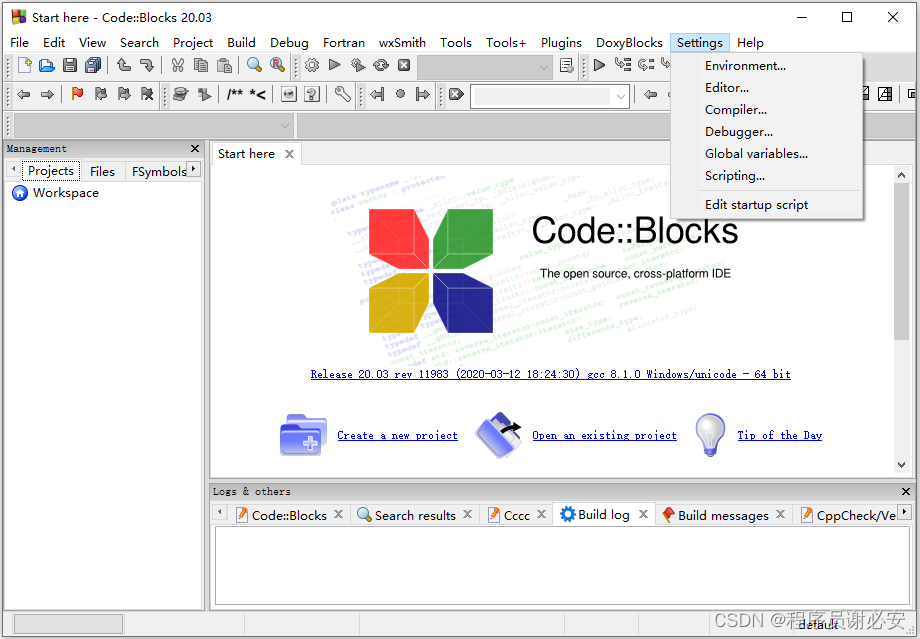Screen dimensions: 920x639
Task: Select the Build messages log tab
Action: (x=723, y=515)
